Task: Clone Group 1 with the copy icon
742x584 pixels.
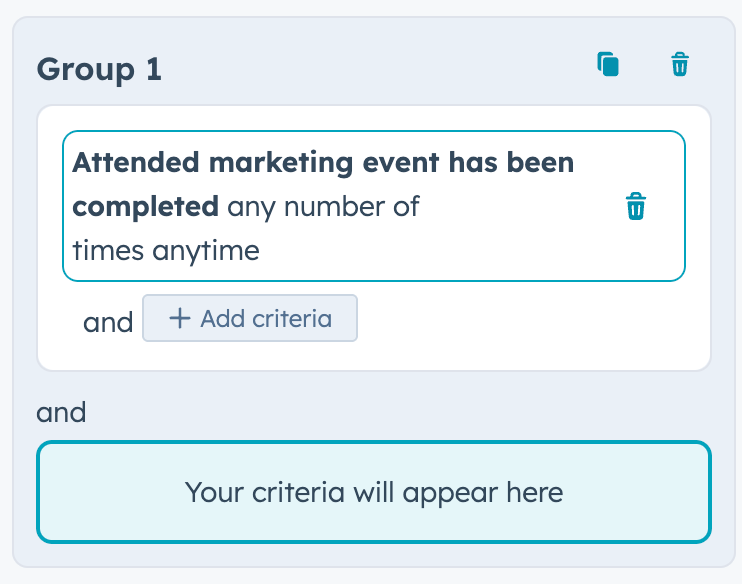Action: pos(608,65)
